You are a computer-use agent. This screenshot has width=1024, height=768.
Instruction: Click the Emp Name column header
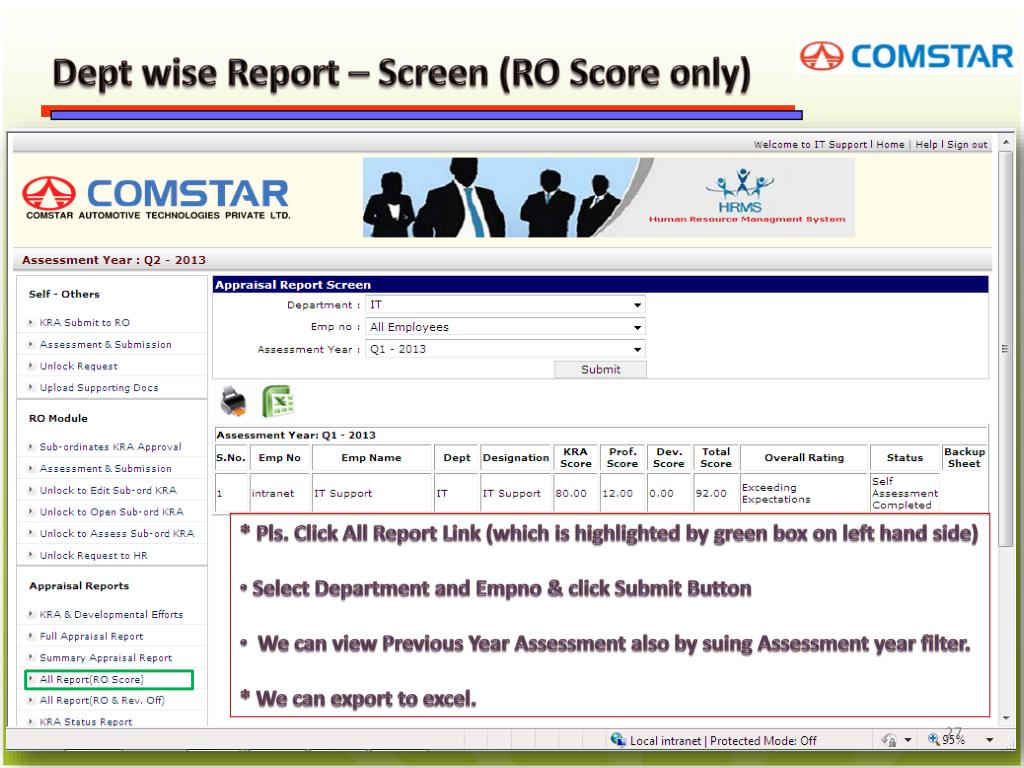[x=371, y=457]
